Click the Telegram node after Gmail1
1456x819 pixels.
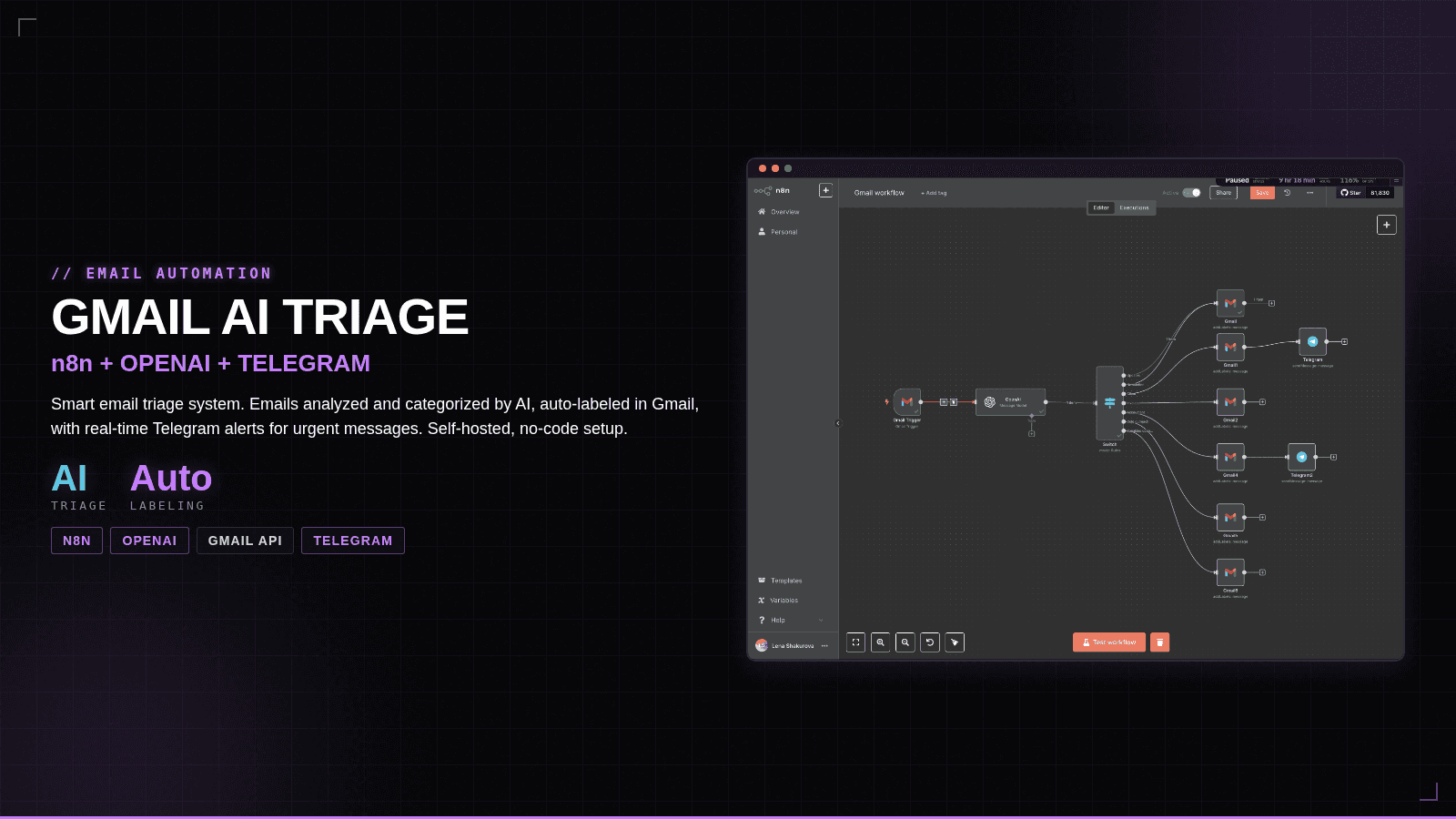(x=1312, y=341)
